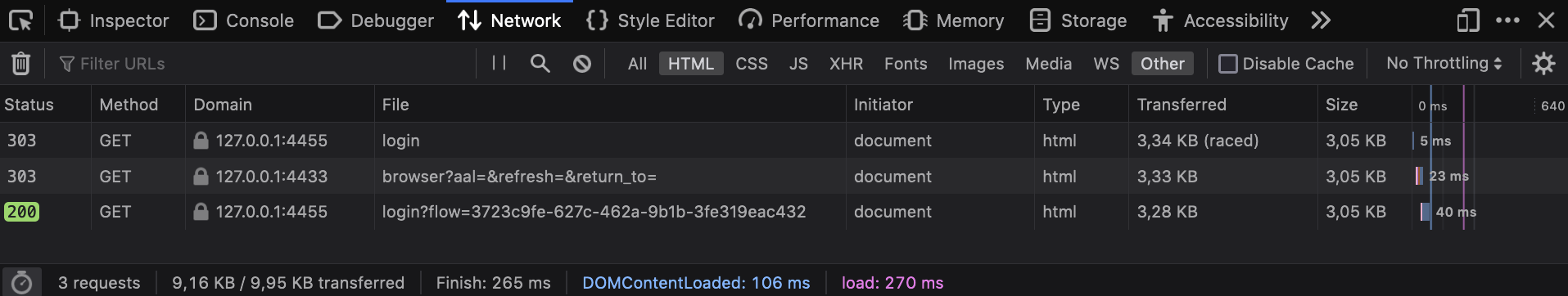Open the network search magnifier
The image size is (1568, 296).
point(540,63)
